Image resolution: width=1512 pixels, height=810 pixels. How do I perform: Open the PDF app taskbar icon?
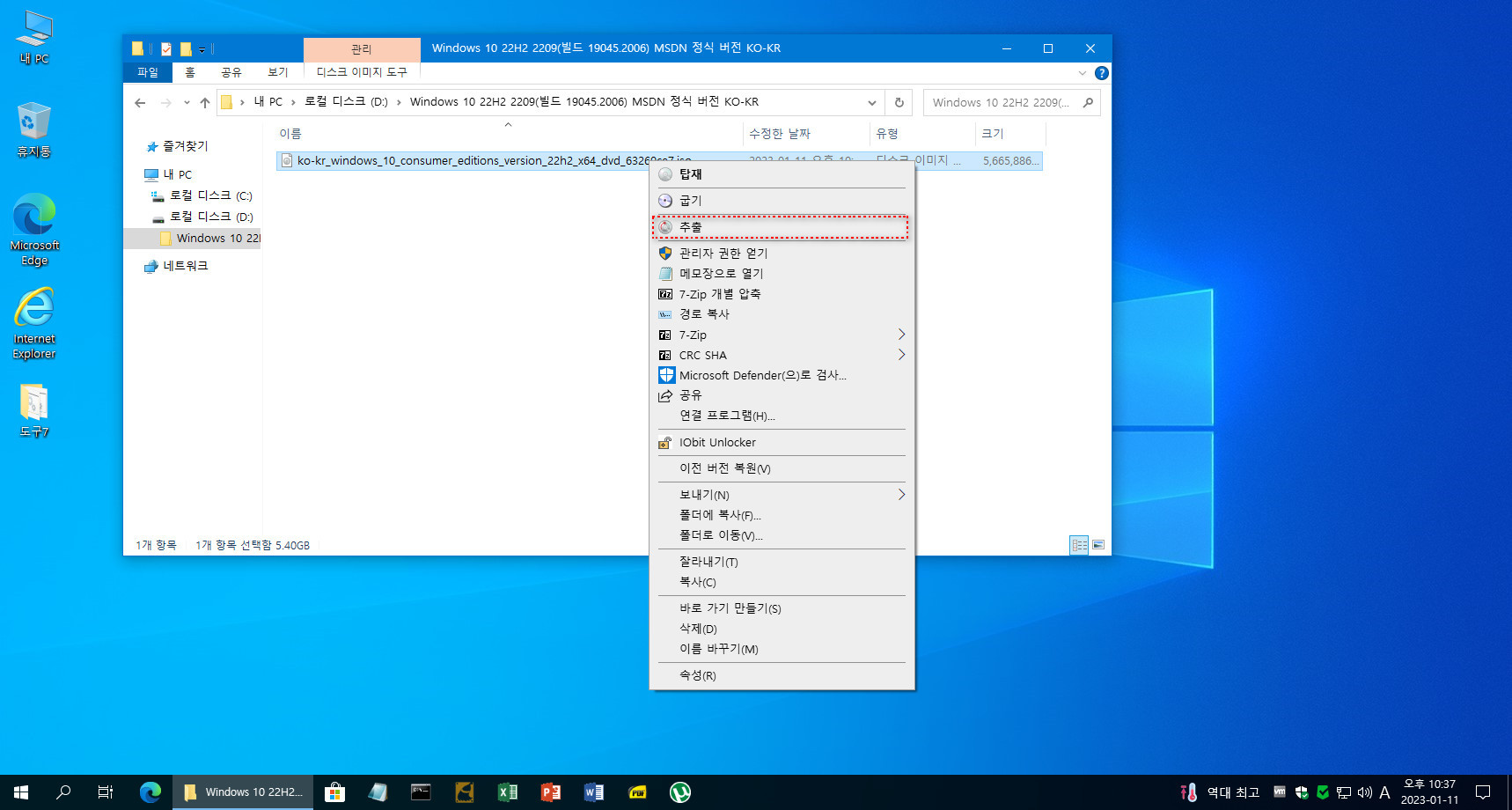637,792
